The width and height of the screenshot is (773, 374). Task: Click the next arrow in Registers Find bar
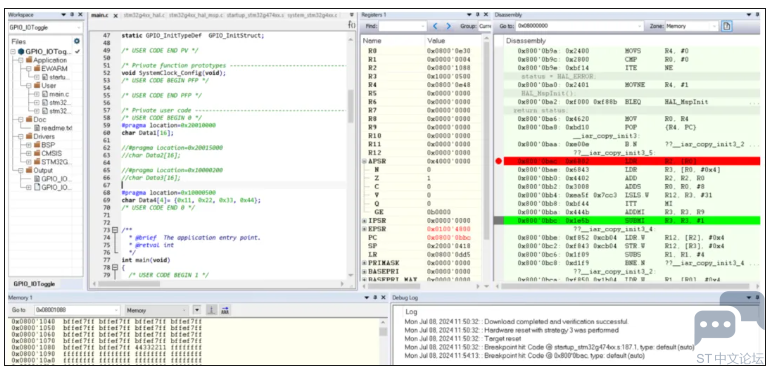449,26
